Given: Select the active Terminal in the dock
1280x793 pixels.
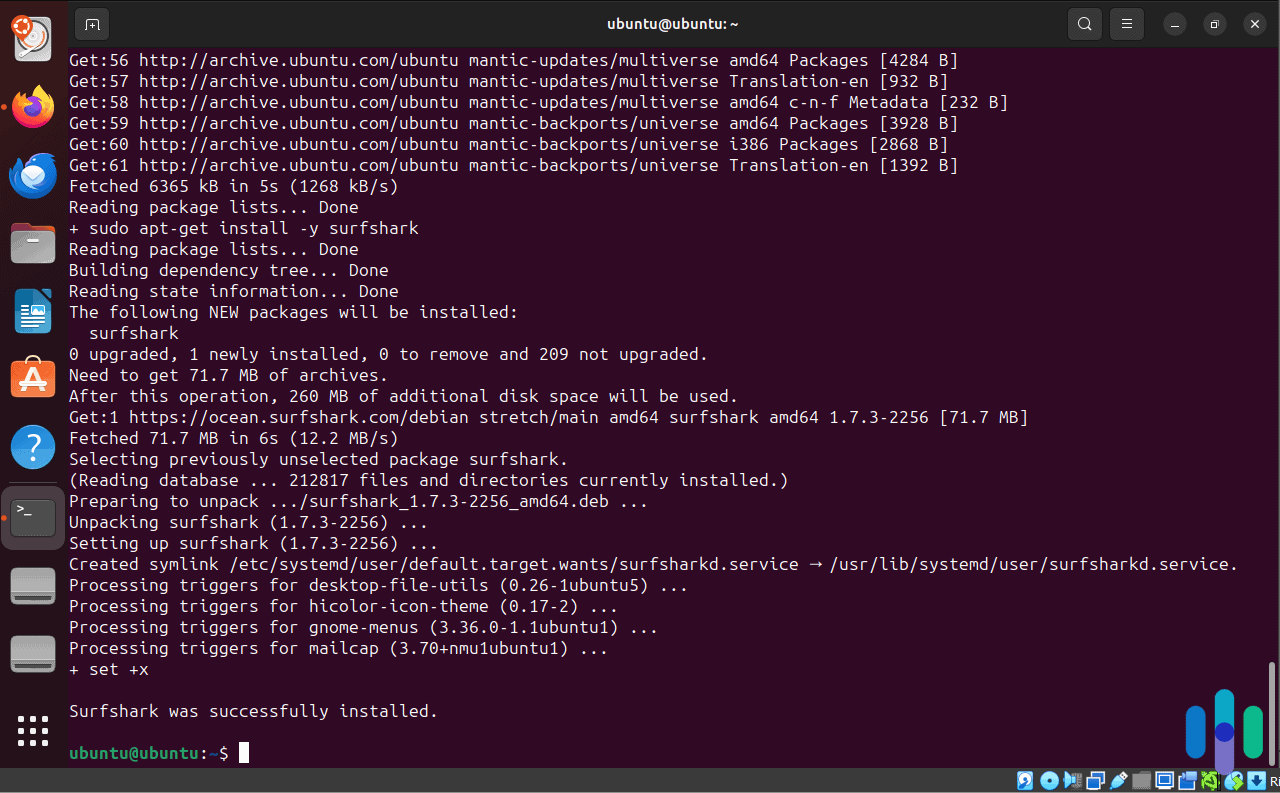Looking at the screenshot, I should coord(33,516).
